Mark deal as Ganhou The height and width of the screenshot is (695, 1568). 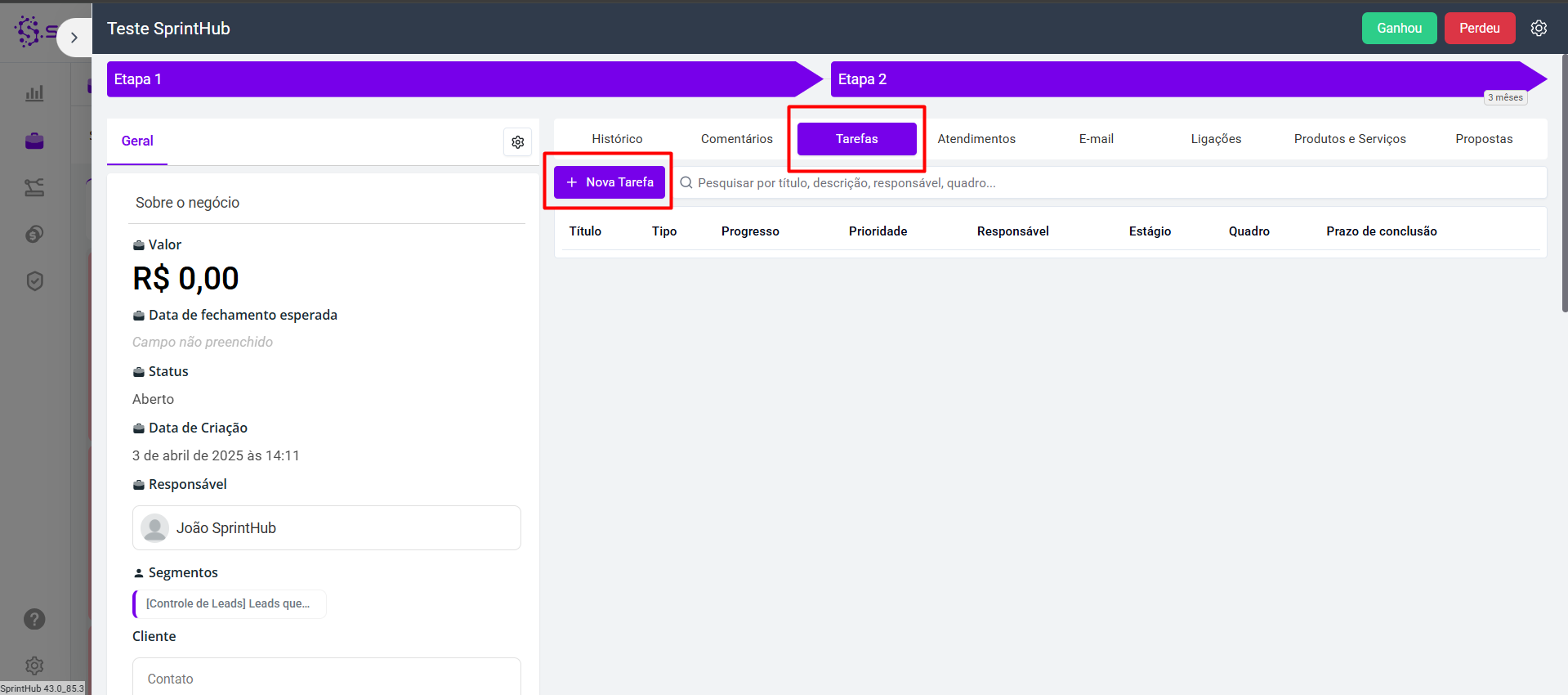point(1399,29)
